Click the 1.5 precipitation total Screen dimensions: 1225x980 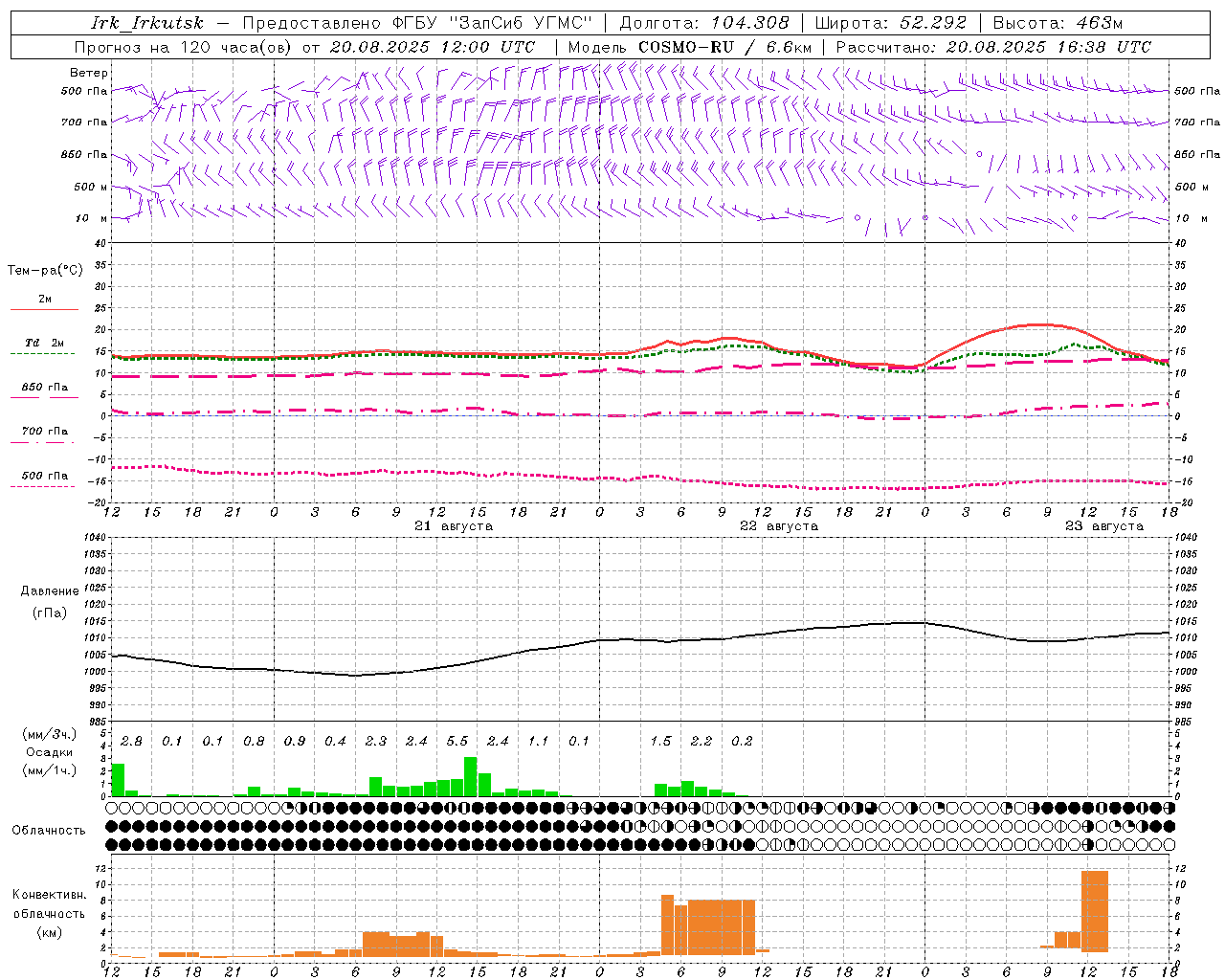660,742
